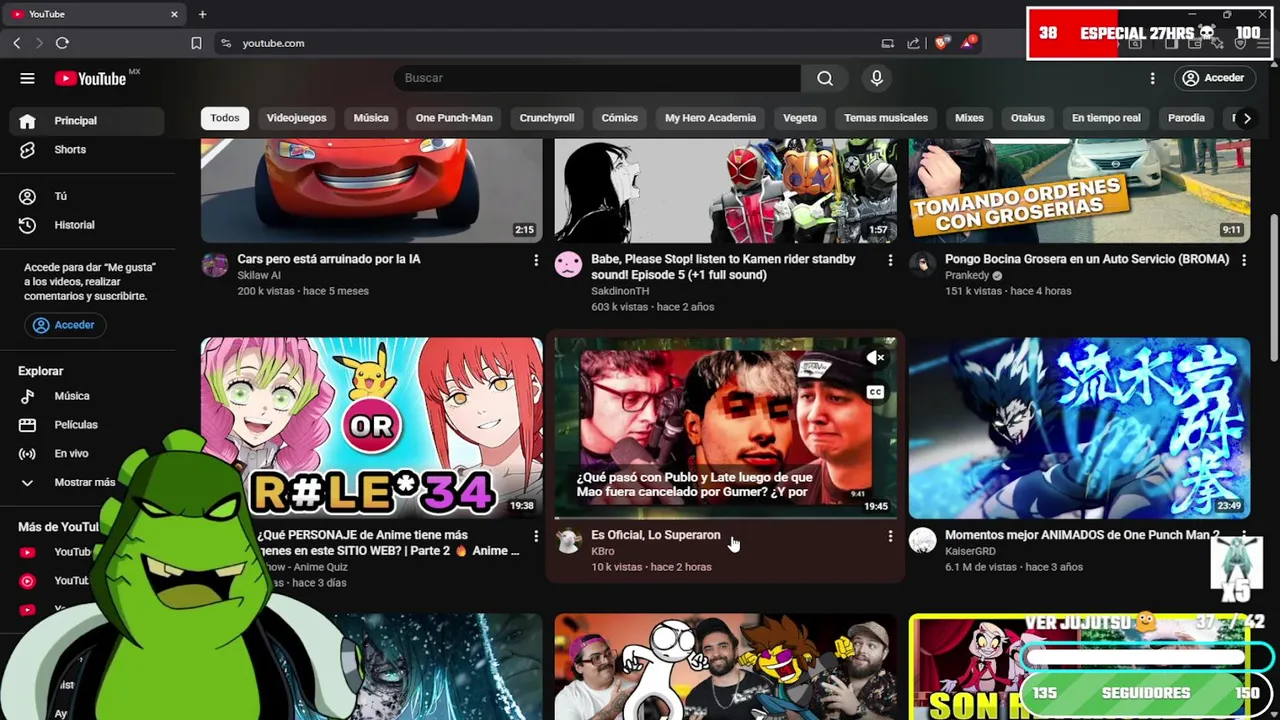Open options for Babe, Please Stop video

(890, 260)
